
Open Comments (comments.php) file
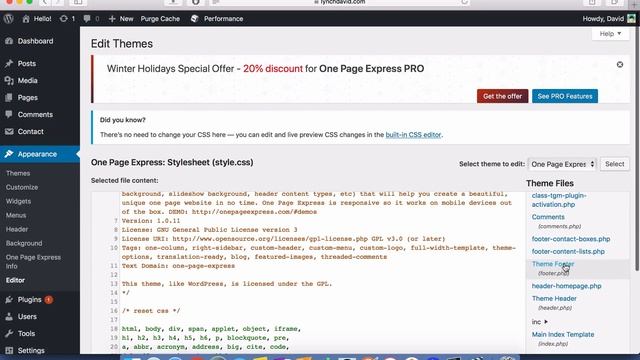[x=548, y=217]
